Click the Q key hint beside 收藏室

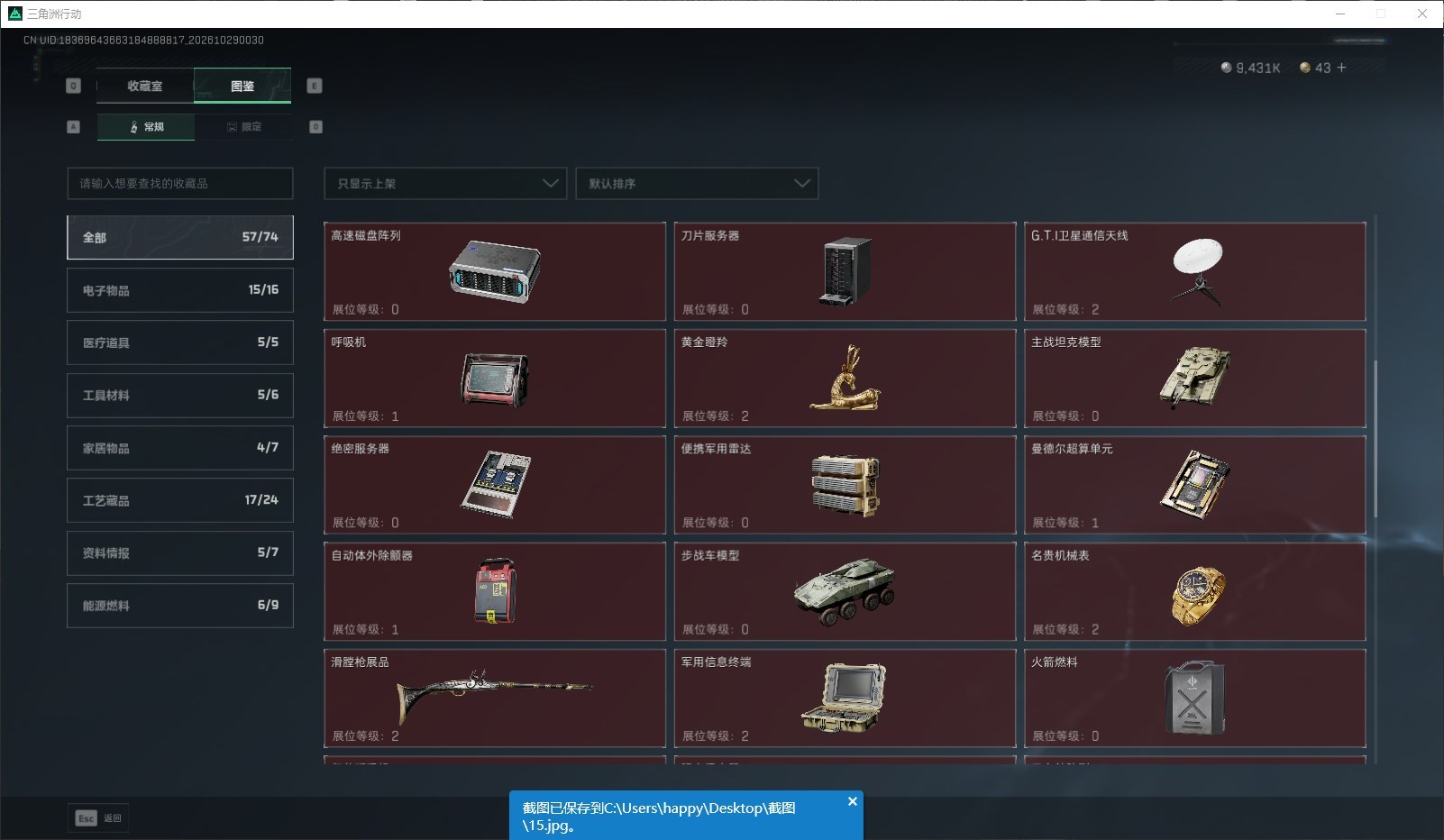74,86
